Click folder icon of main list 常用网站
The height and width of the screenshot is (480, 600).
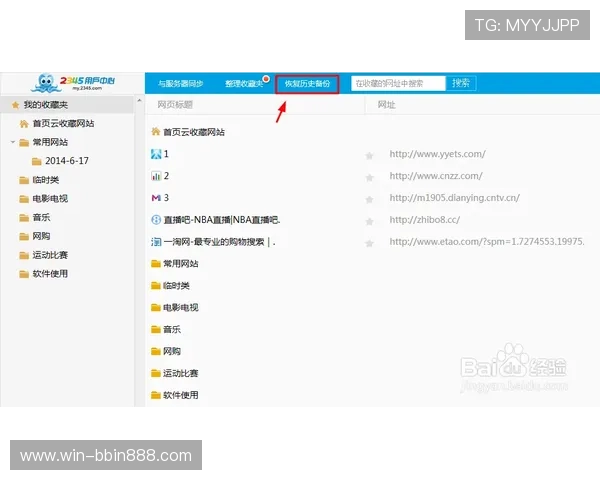point(156,264)
